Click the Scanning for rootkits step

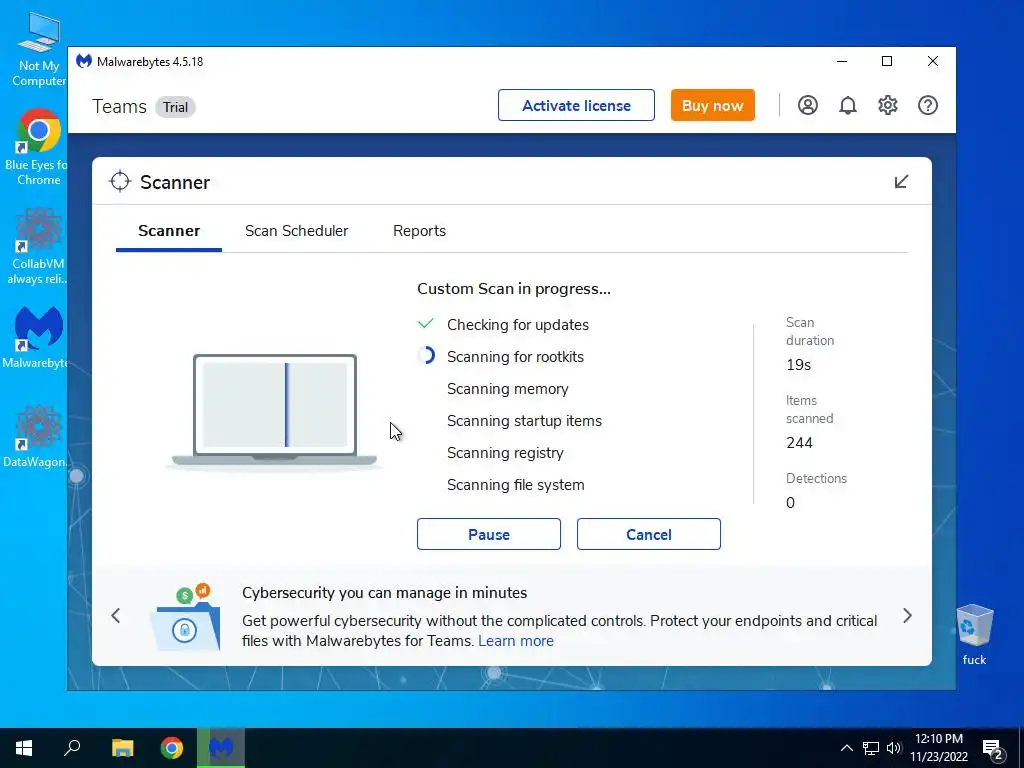coord(515,357)
